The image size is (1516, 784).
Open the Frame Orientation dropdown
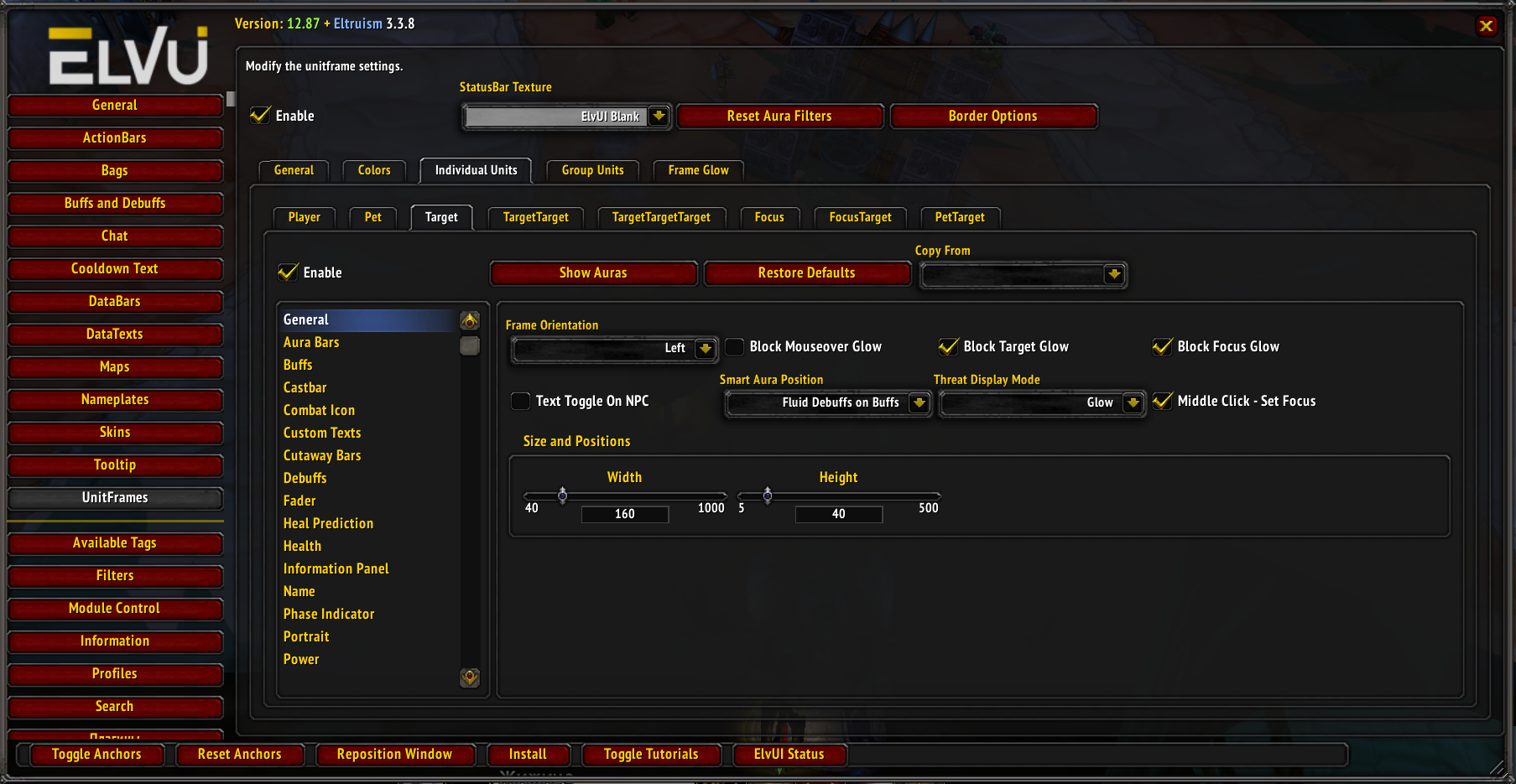(x=706, y=349)
